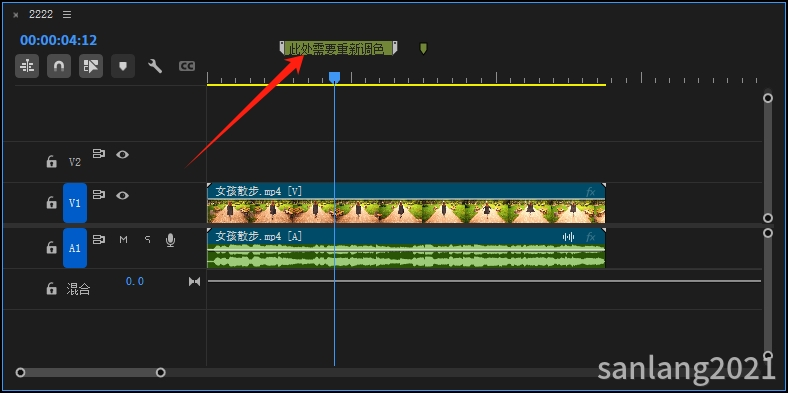The width and height of the screenshot is (788, 393).
Task: Select the small green marker on ruler
Action: (x=423, y=48)
